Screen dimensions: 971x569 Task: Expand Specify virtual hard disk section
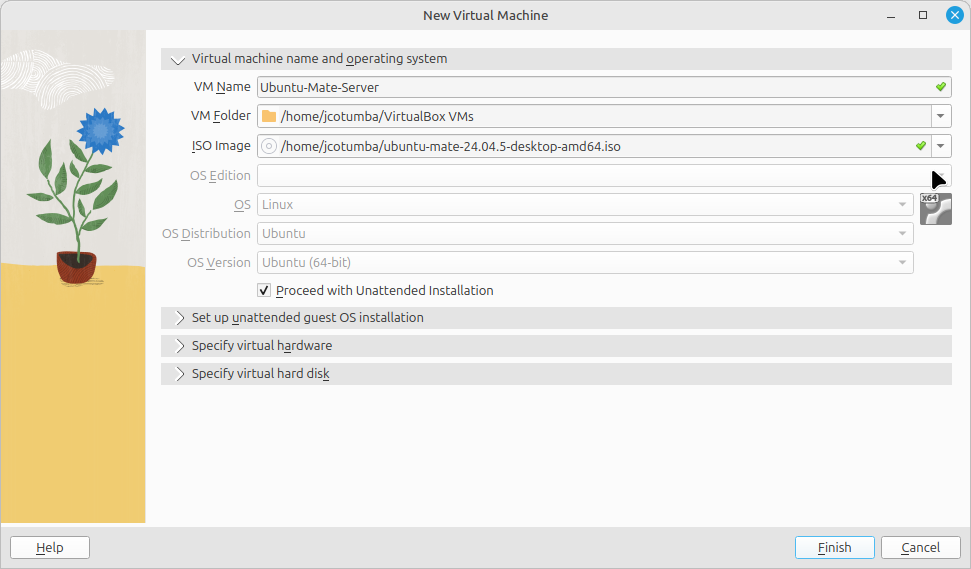click(556, 373)
